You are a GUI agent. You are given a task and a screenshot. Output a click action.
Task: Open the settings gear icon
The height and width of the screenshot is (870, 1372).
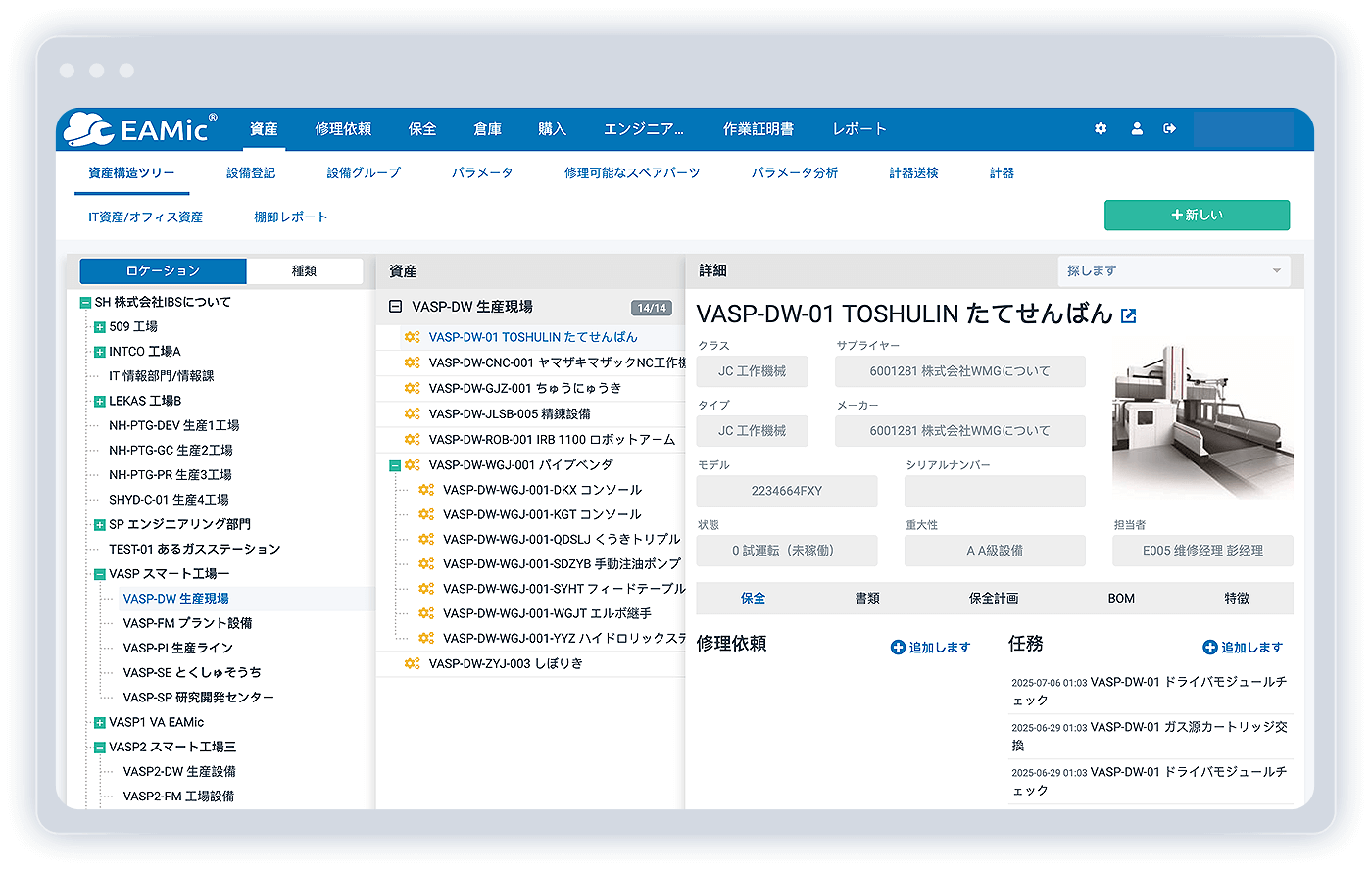(1100, 128)
